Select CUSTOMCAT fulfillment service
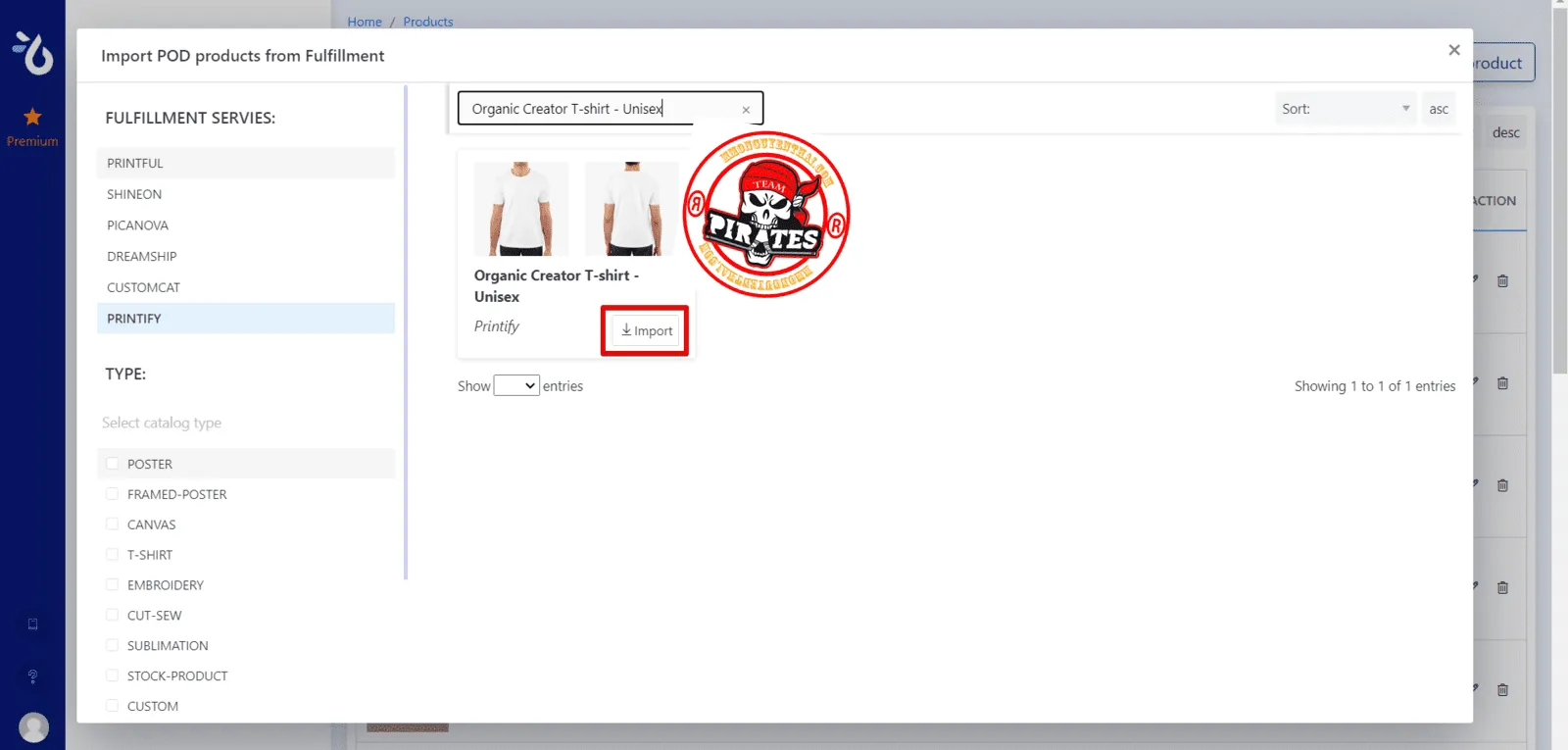 [246, 287]
